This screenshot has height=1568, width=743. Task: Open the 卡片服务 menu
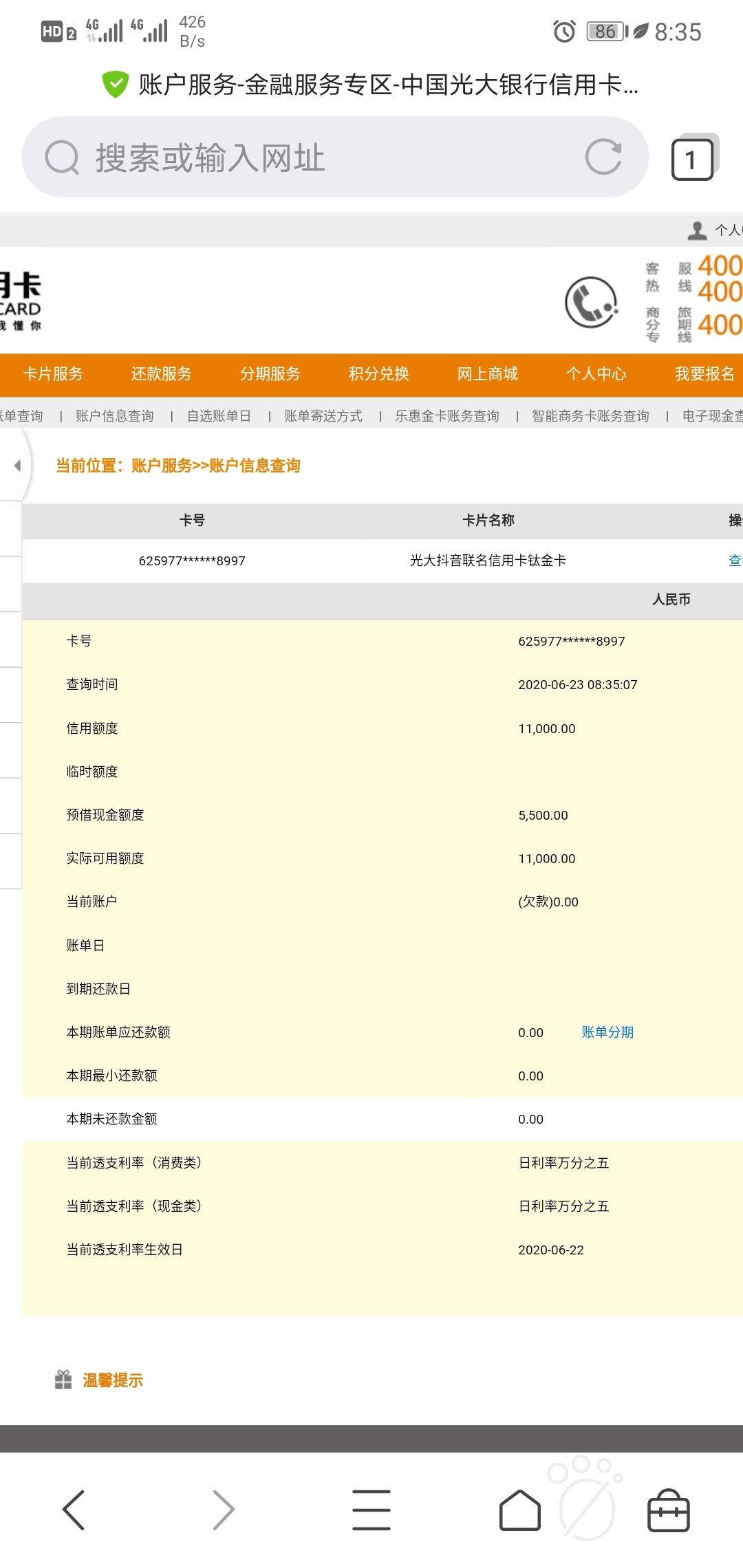click(x=53, y=373)
